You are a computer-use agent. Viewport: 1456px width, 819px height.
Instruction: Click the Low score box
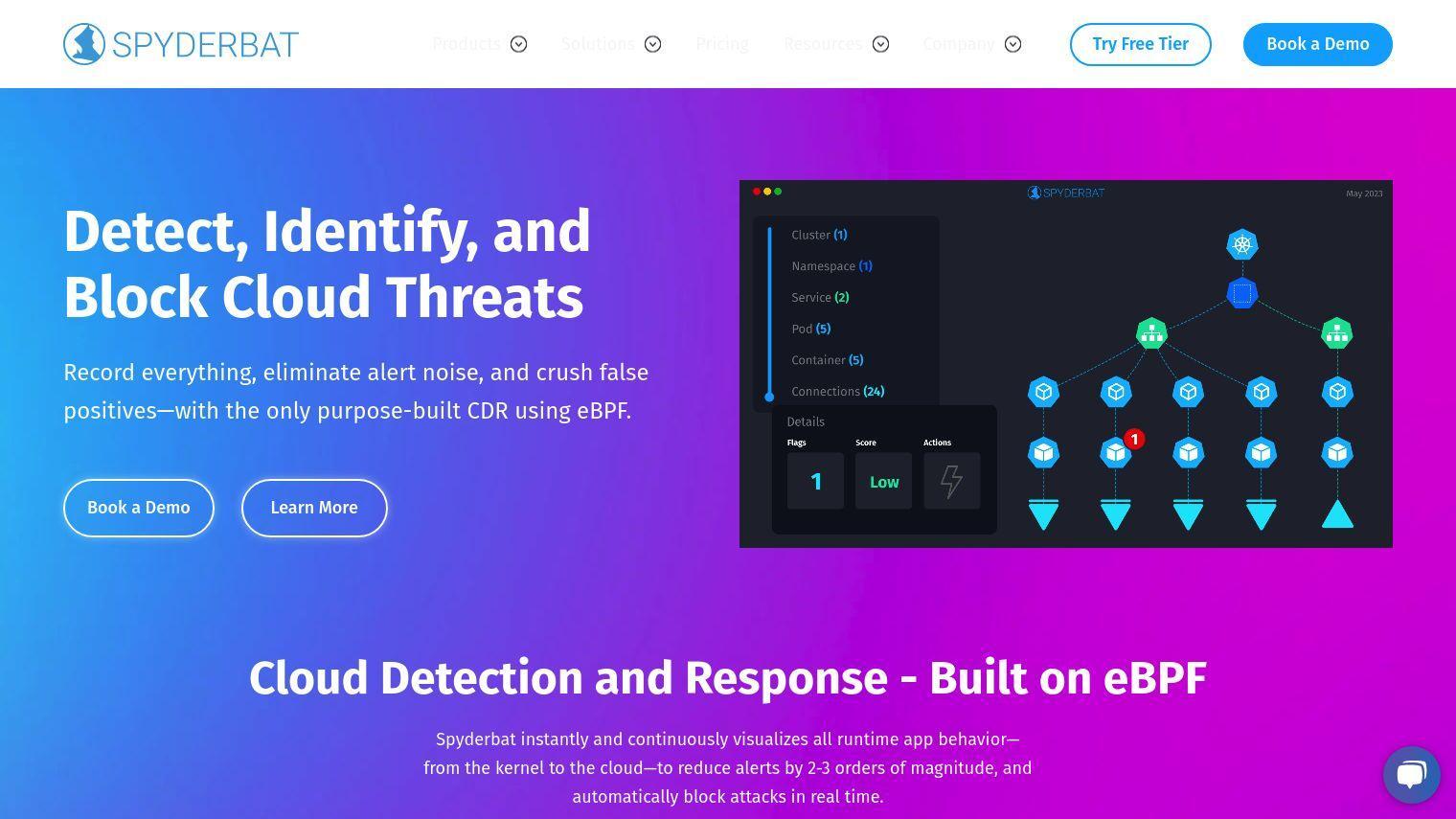(883, 481)
